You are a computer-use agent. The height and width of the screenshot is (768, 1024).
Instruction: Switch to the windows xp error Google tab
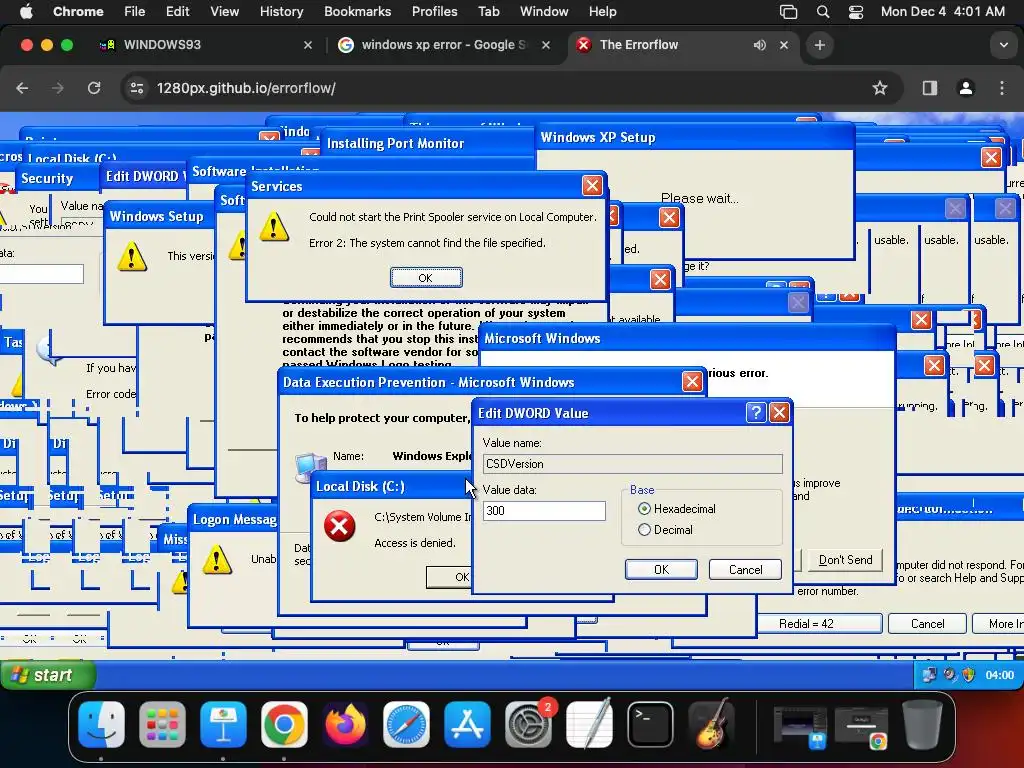[444, 44]
